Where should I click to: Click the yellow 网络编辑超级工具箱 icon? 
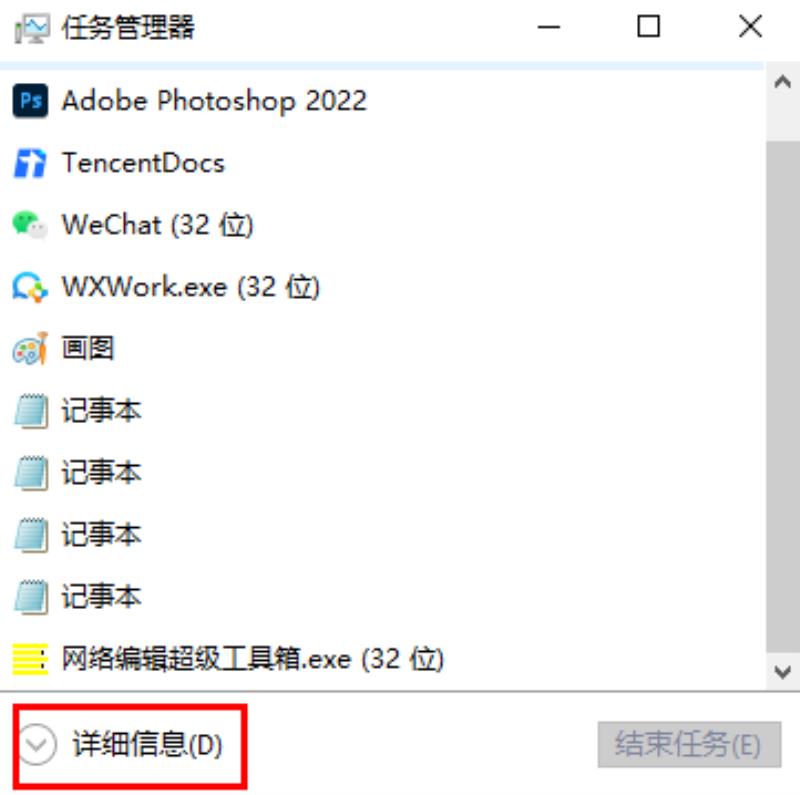[x=30, y=659]
